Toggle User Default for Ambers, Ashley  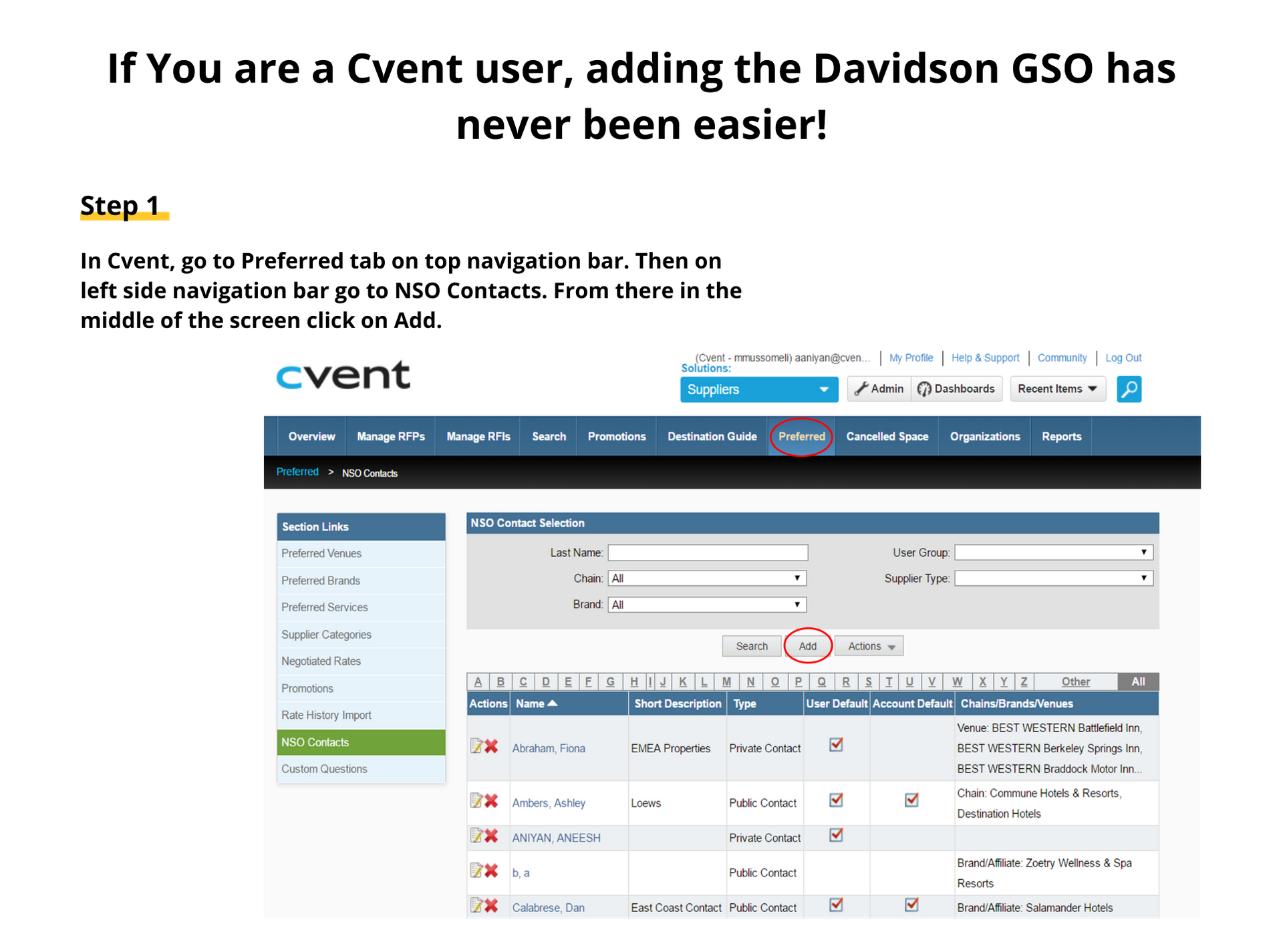tap(836, 800)
